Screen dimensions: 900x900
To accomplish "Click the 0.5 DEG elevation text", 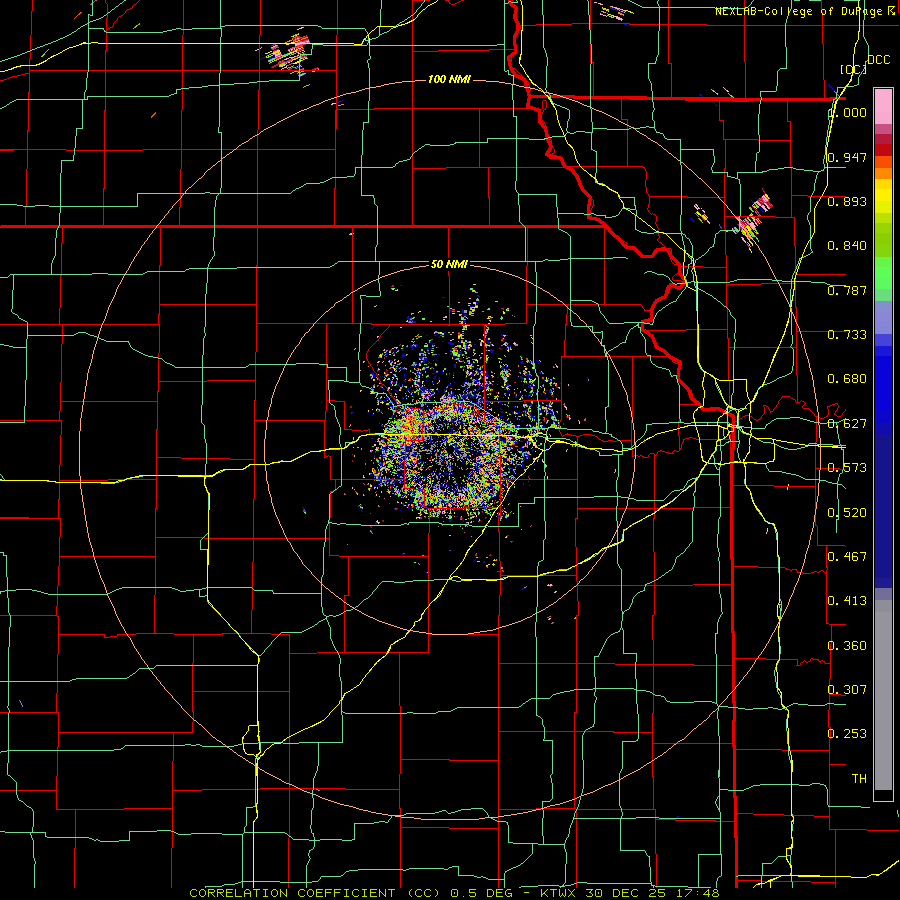I will pos(482,893).
